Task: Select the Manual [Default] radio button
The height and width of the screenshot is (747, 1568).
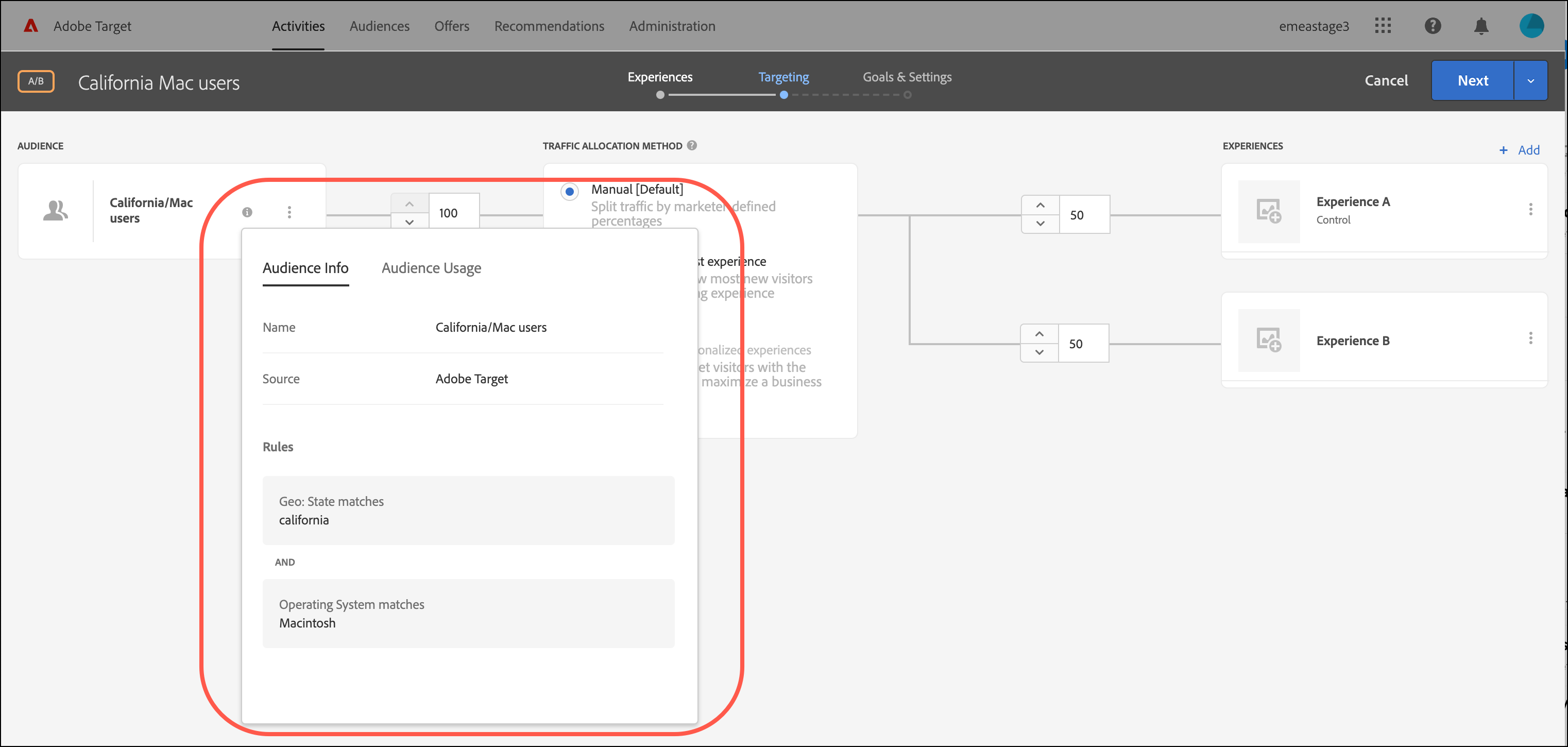Action: tap(569, 192)
